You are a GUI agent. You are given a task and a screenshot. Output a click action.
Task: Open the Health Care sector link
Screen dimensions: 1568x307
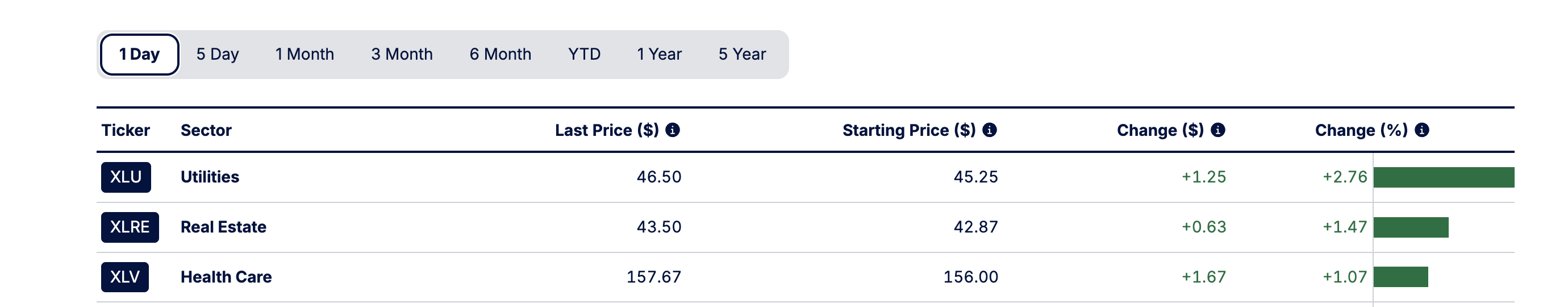[x=227, y=277]
